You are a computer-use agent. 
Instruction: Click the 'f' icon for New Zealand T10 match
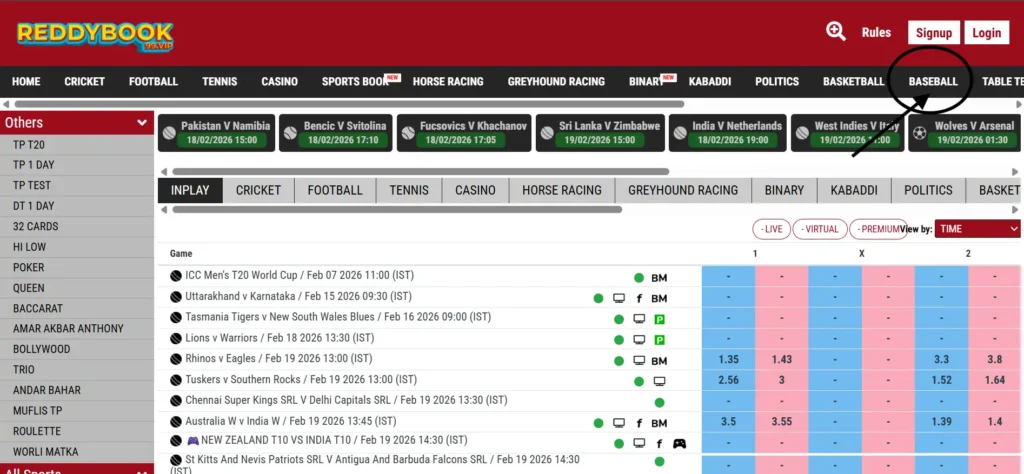click(660, 444)
